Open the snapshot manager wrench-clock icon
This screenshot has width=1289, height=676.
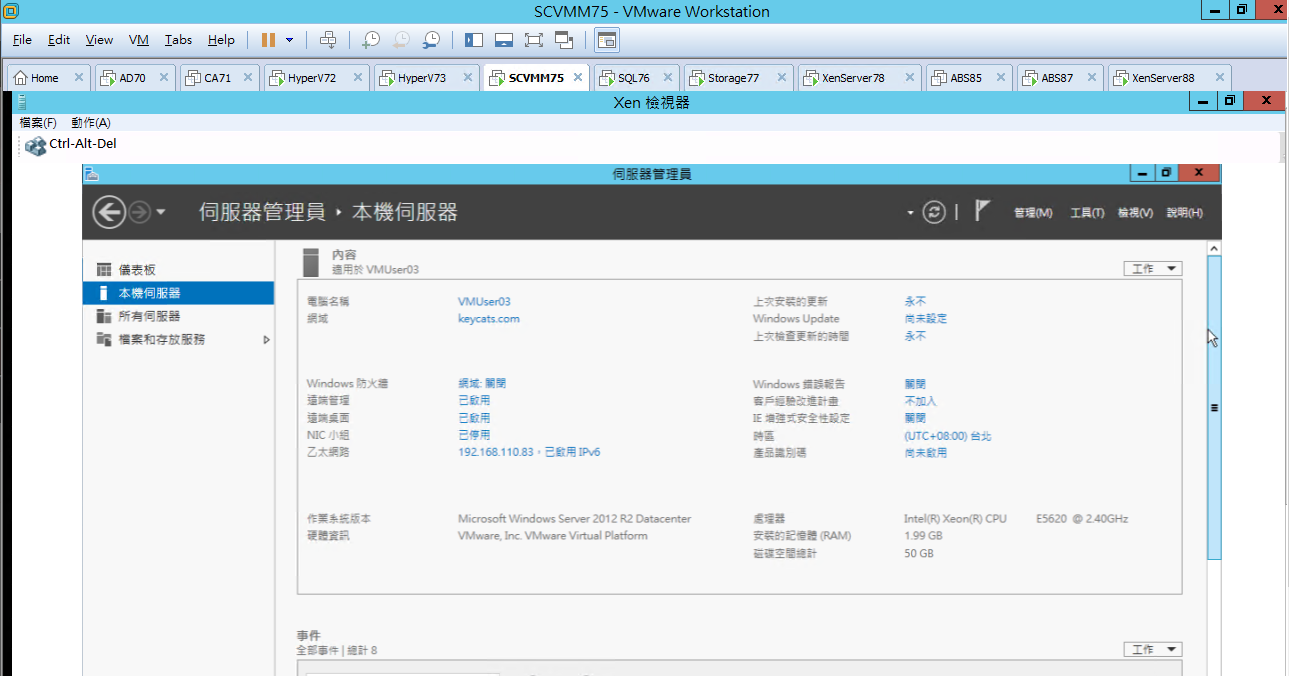coord(431,40)
